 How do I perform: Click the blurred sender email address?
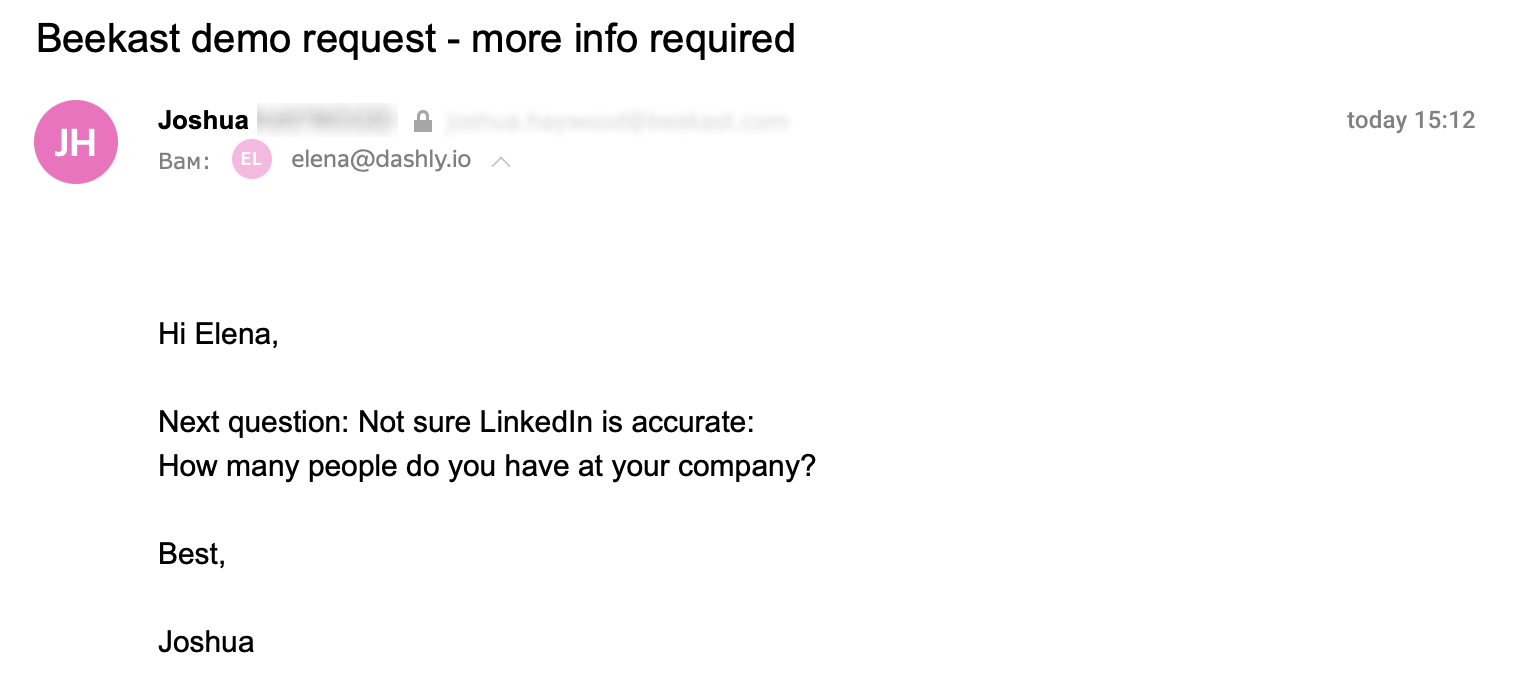coord(617,122)
